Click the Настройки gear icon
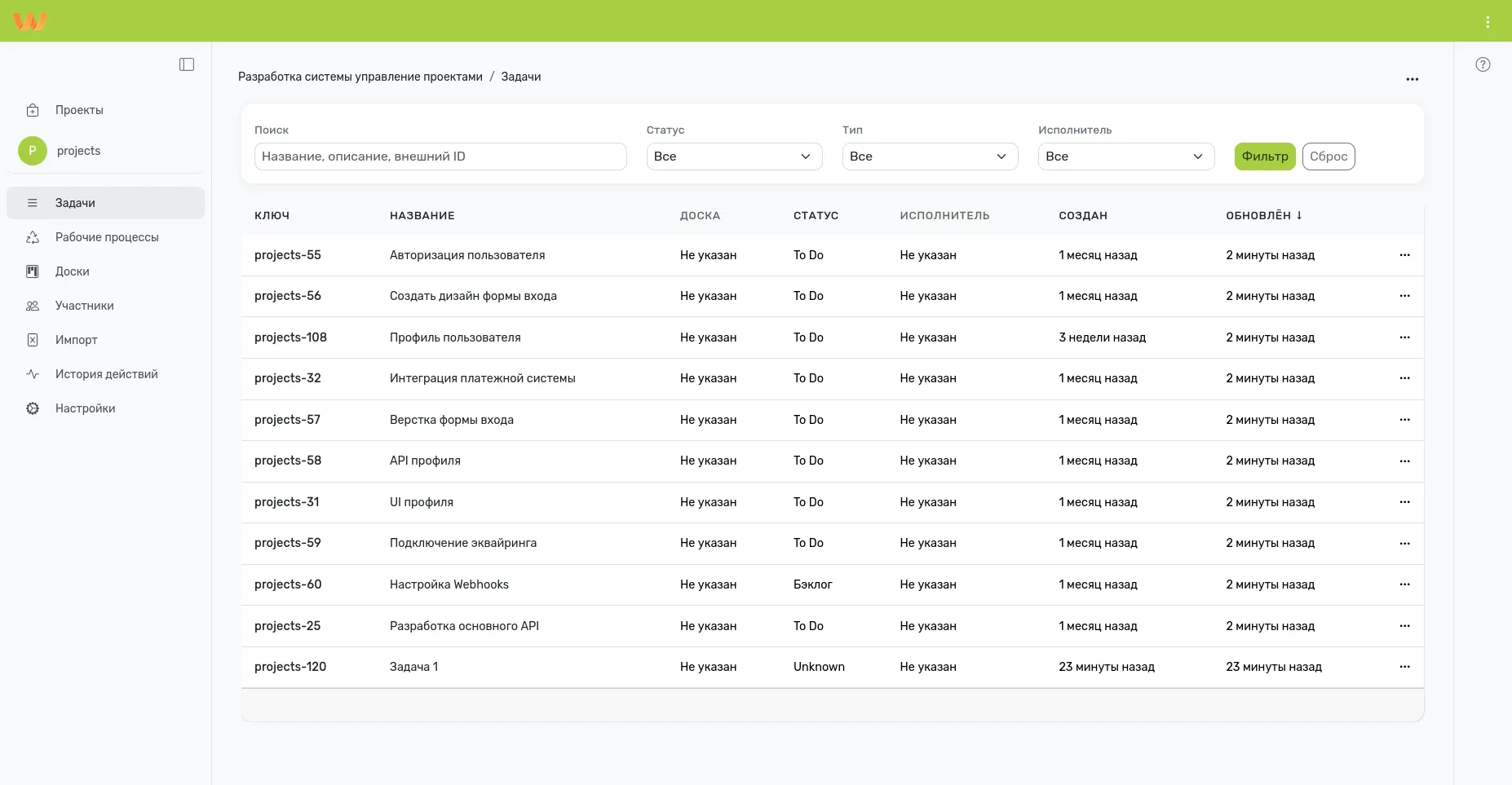1512x785 pixels. (x=33, y=408)
